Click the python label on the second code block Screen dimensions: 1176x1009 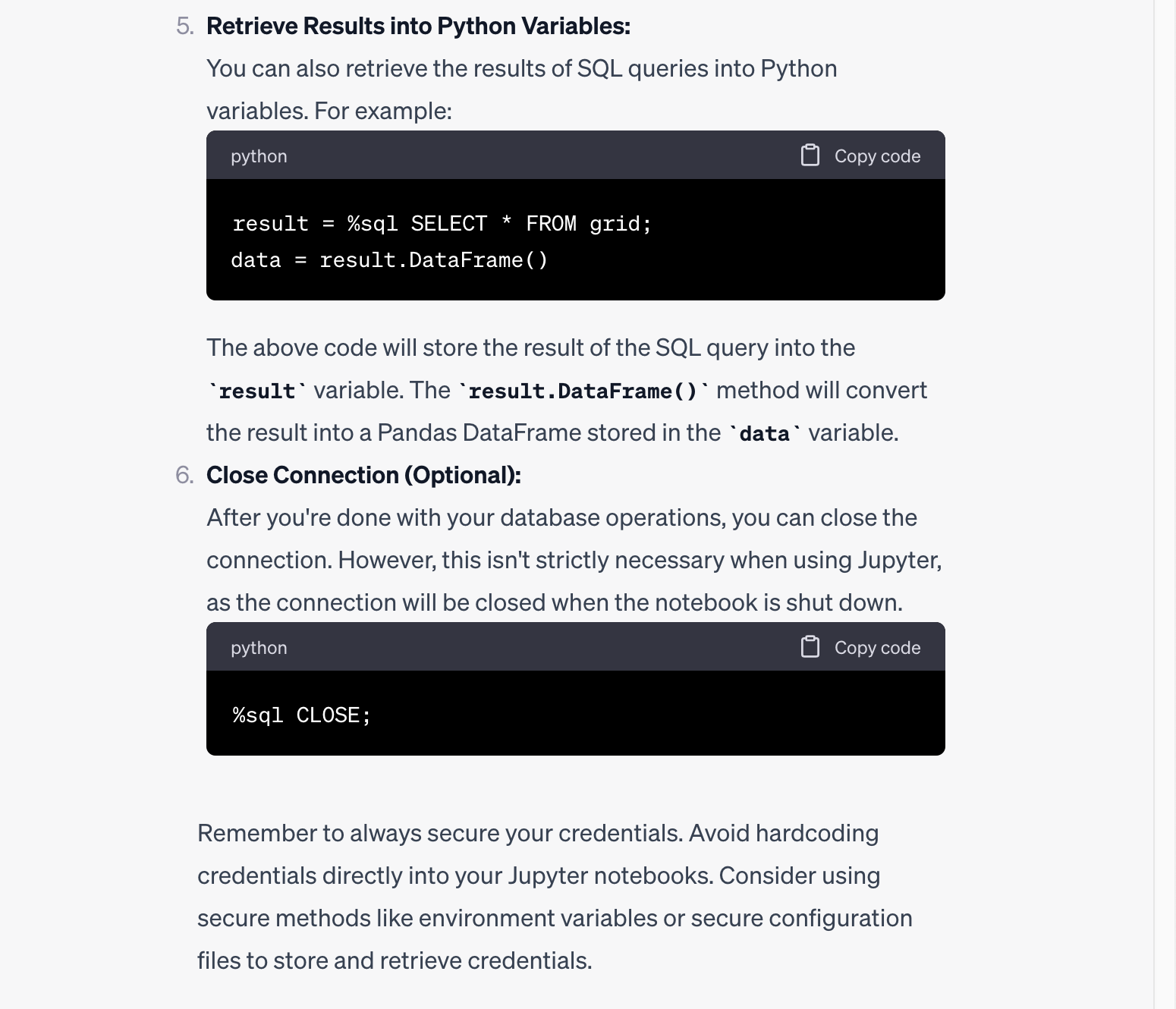point(258,647)
